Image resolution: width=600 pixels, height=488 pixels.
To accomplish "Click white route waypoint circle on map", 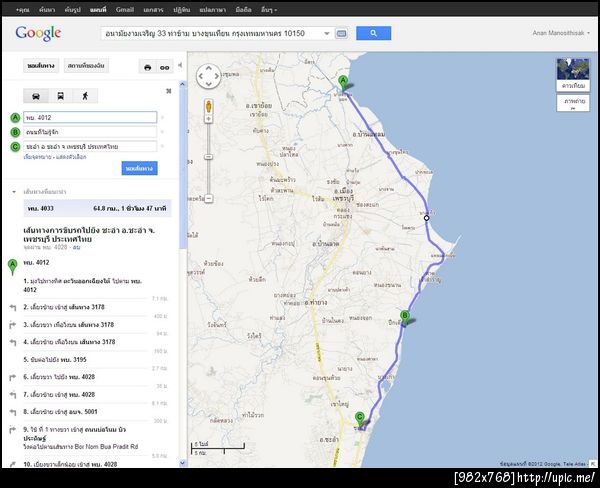I will (x=426, y=218).
